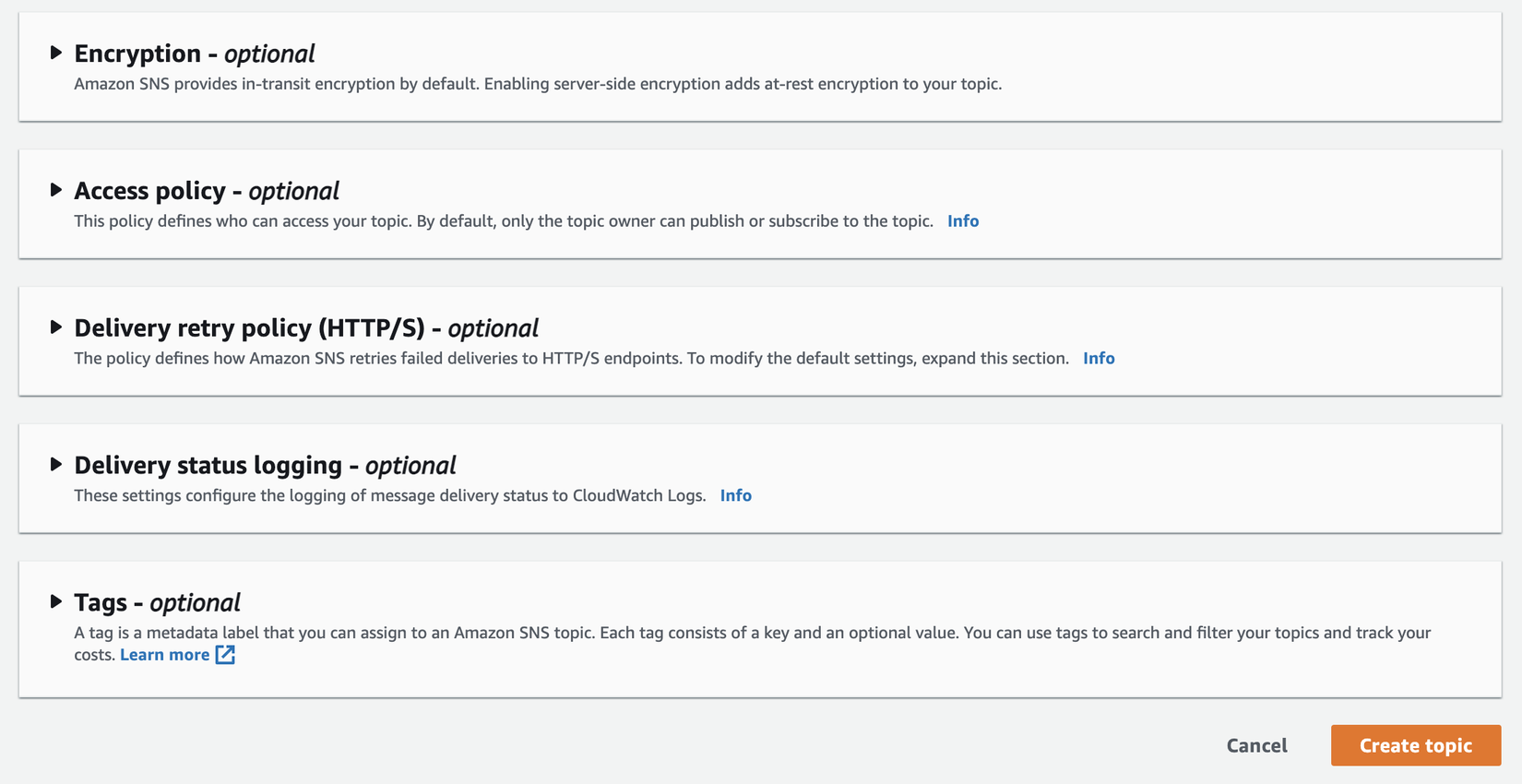Click the orange Create topic button
The height and width of the screenshot is (784, 1522).
click(x=1415, y=745)
